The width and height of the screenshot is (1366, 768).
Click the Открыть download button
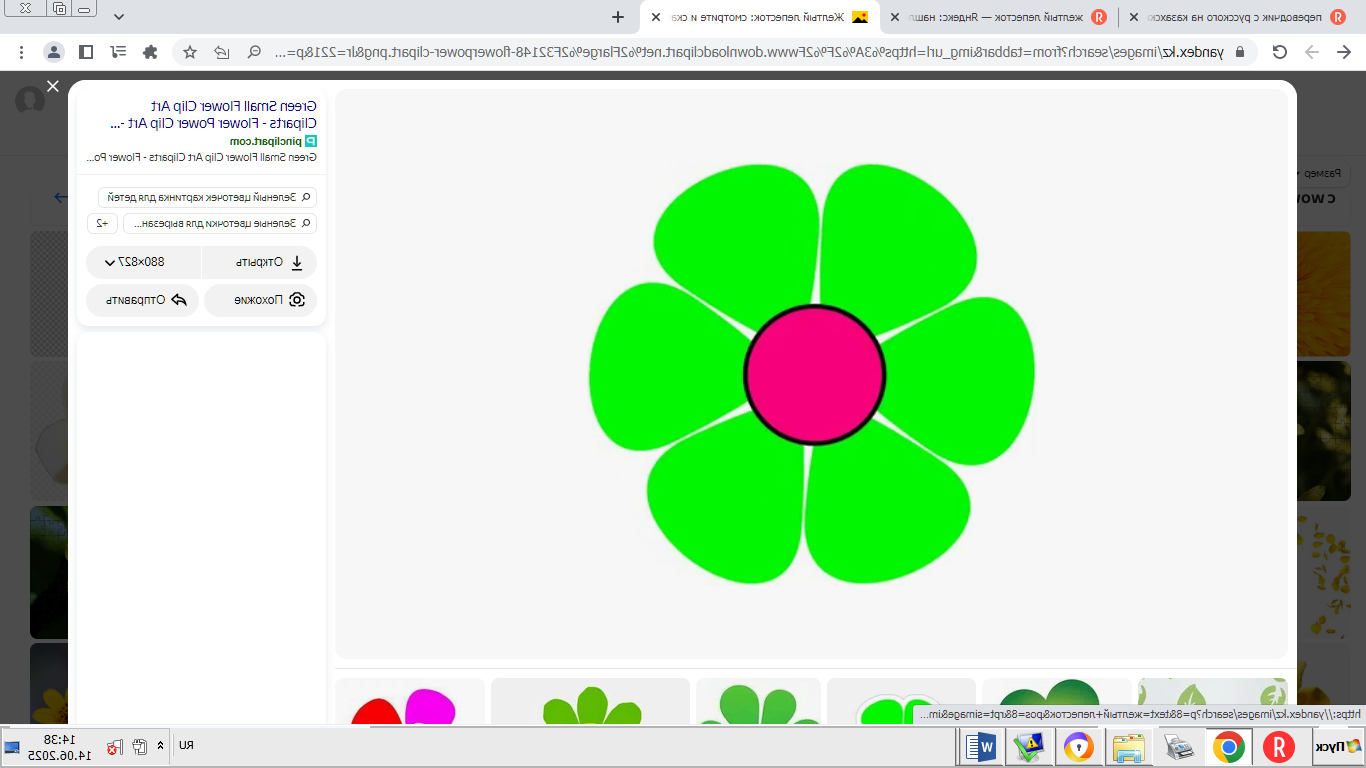coord(259,263)
